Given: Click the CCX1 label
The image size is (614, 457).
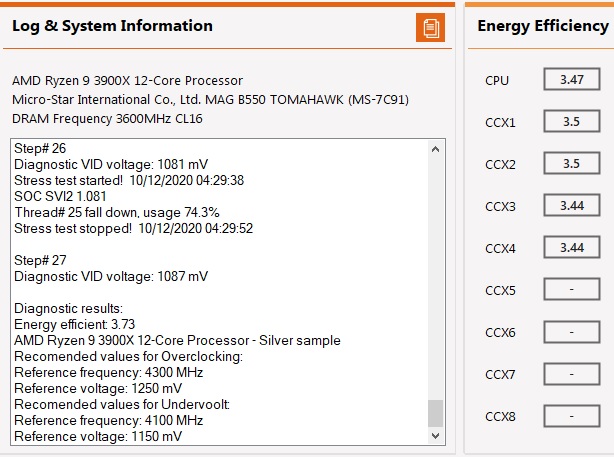Looking at the screenshot, I should 500,123.
